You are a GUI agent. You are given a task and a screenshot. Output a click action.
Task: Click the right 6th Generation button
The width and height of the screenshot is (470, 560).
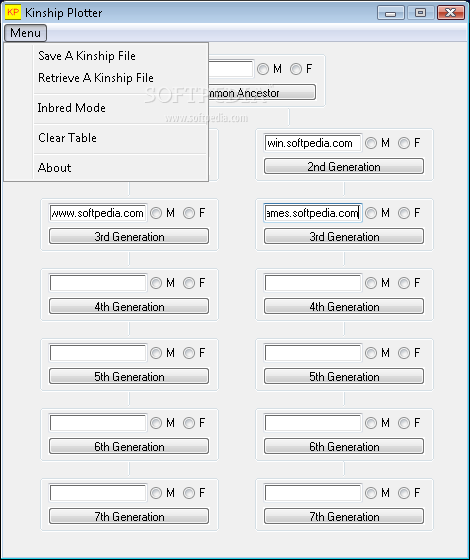tap(344, 446)
